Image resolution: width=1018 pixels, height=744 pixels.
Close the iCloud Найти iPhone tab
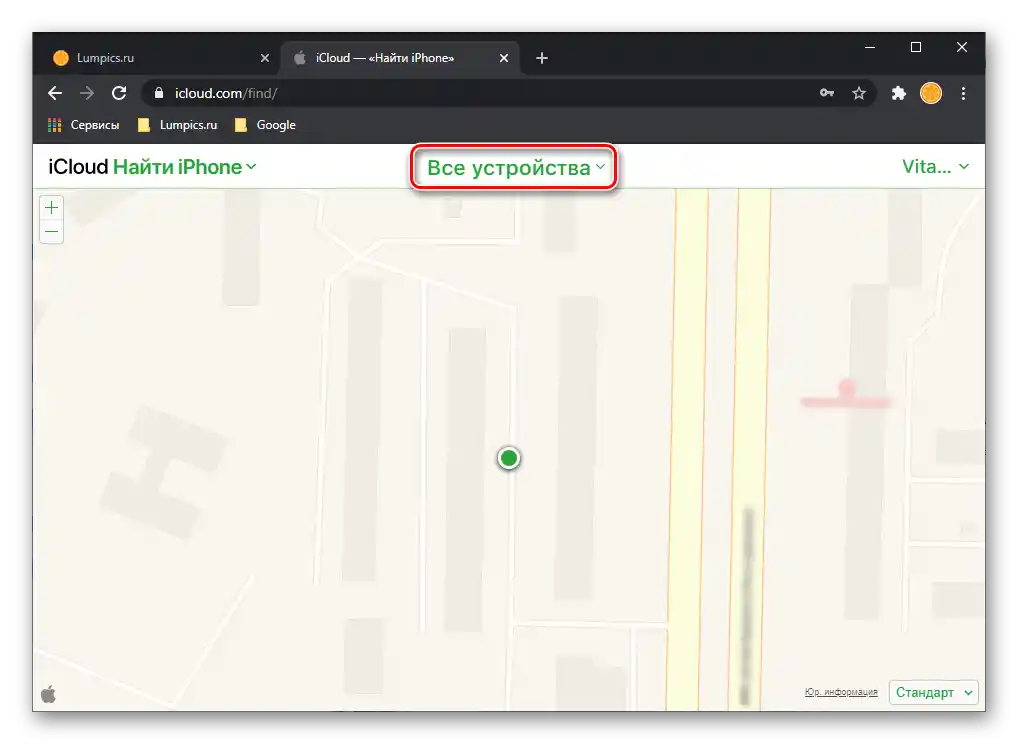[504, 58]
